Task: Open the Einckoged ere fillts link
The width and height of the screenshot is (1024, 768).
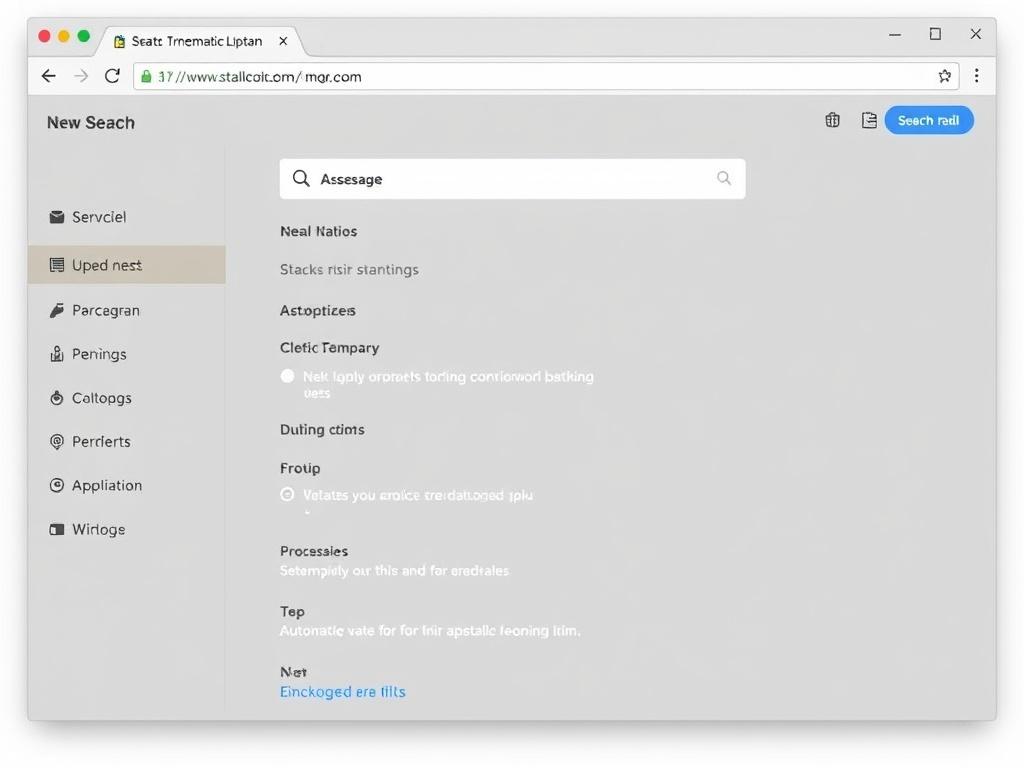Action: click(342, 692)
